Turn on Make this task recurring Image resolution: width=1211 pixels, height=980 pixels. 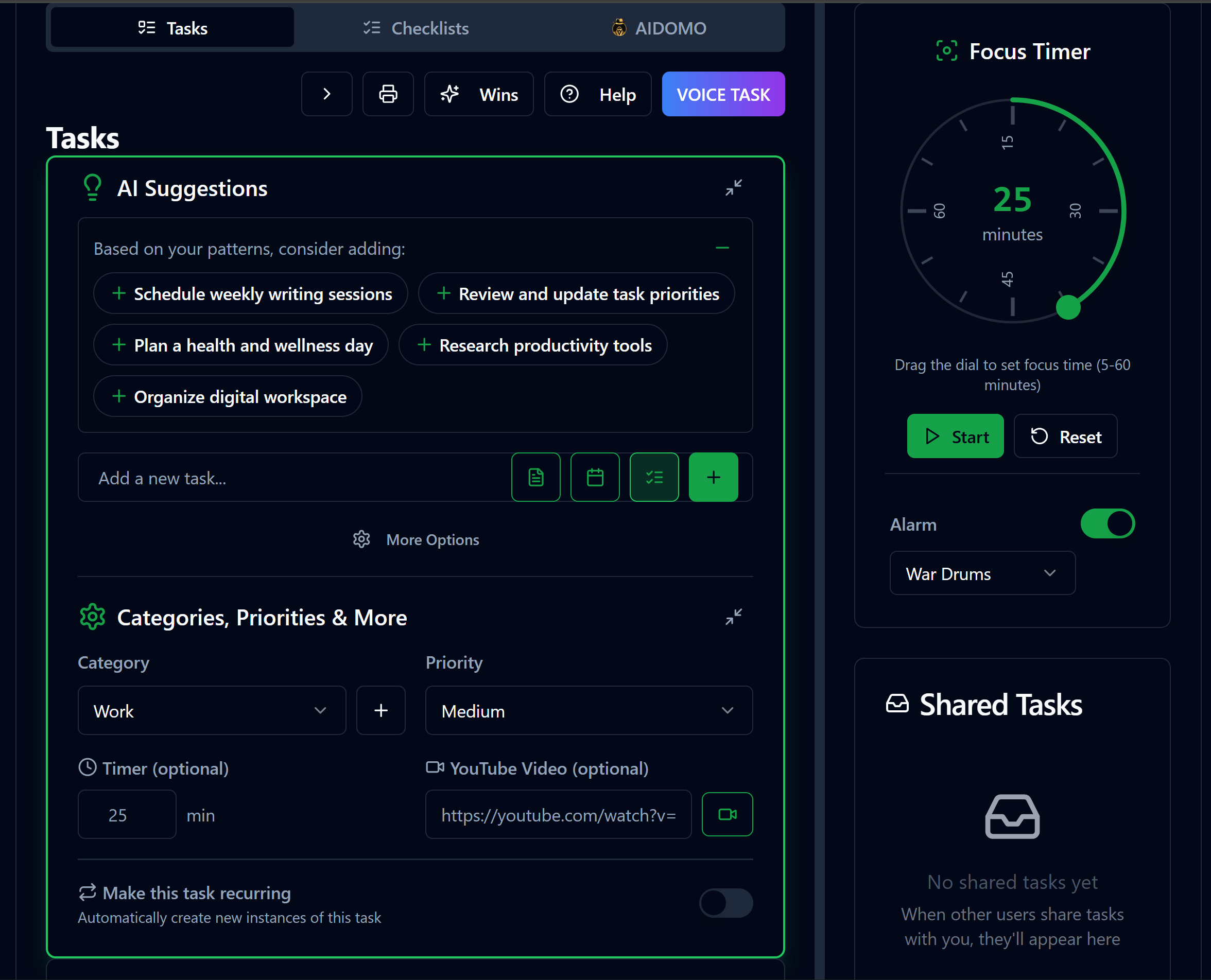click(x=726, y=903)
